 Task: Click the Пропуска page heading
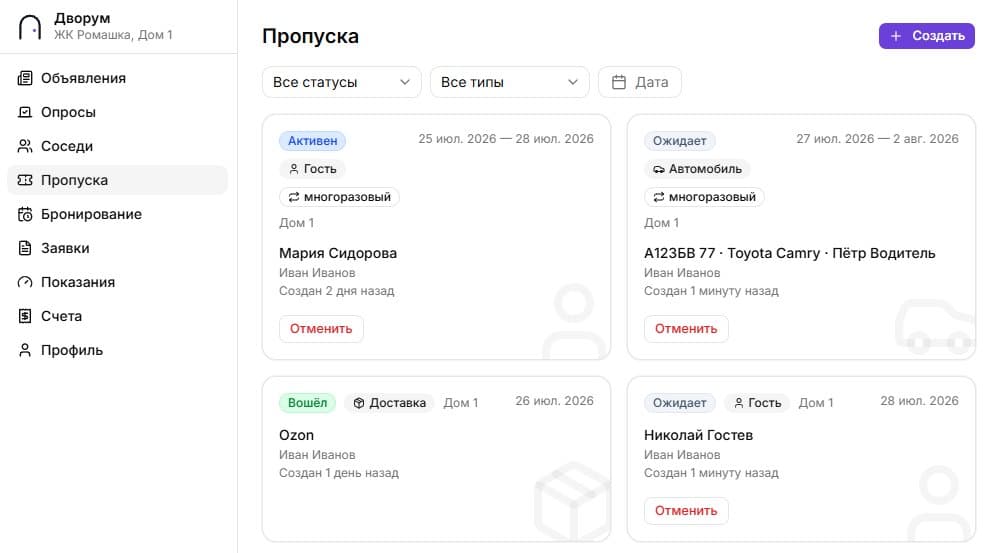point(310,36)
